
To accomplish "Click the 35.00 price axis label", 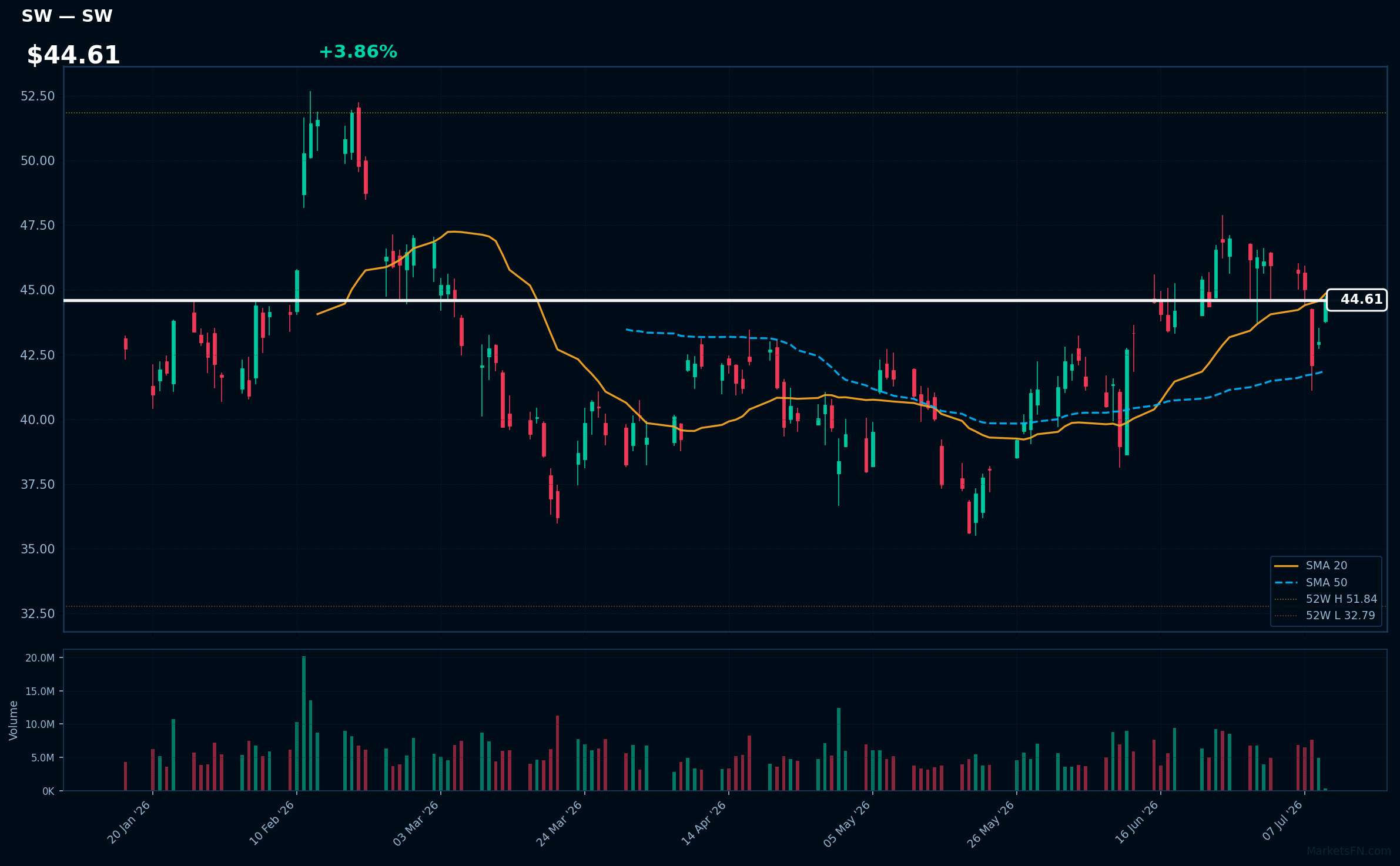I will [x=38, y=549].
